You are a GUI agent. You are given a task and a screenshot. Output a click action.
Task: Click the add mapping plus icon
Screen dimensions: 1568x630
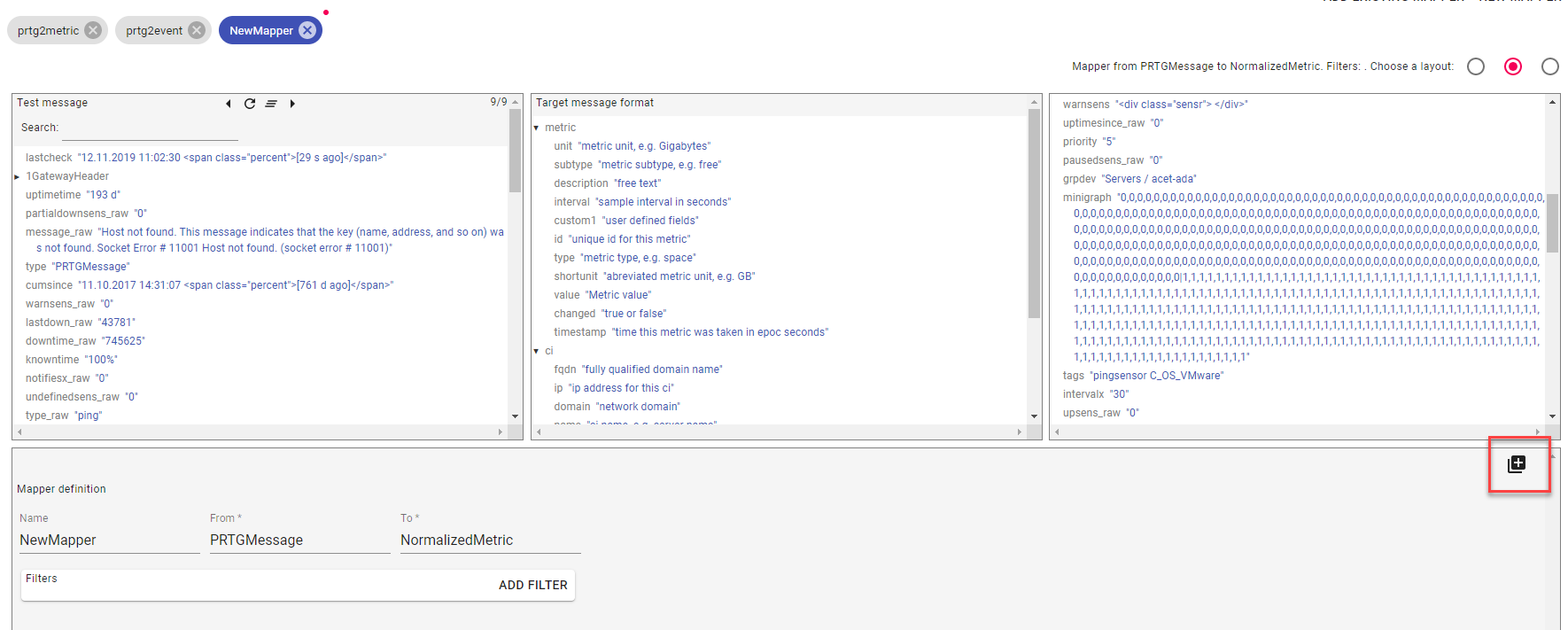coord(1517,463)
